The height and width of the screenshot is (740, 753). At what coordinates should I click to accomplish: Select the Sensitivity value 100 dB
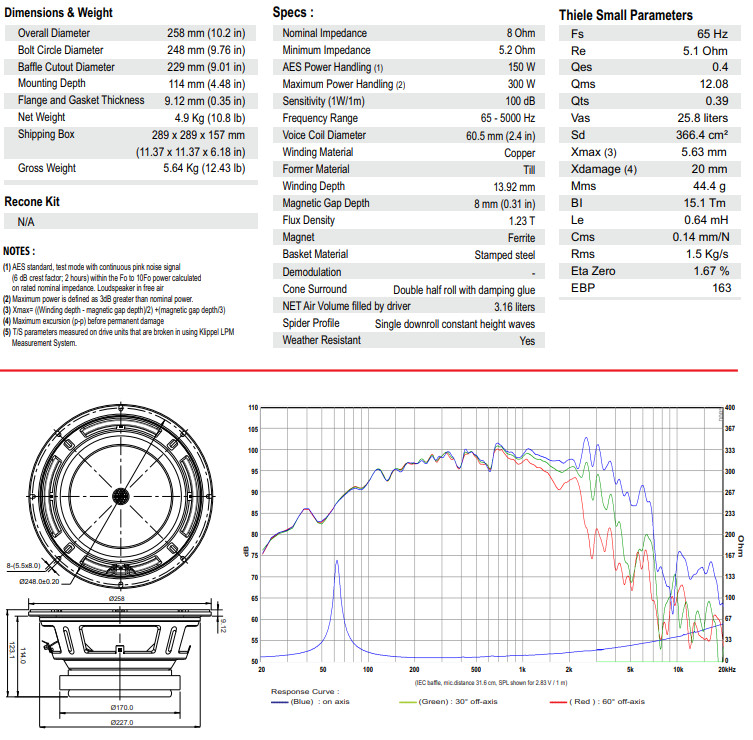coord(520,101)
